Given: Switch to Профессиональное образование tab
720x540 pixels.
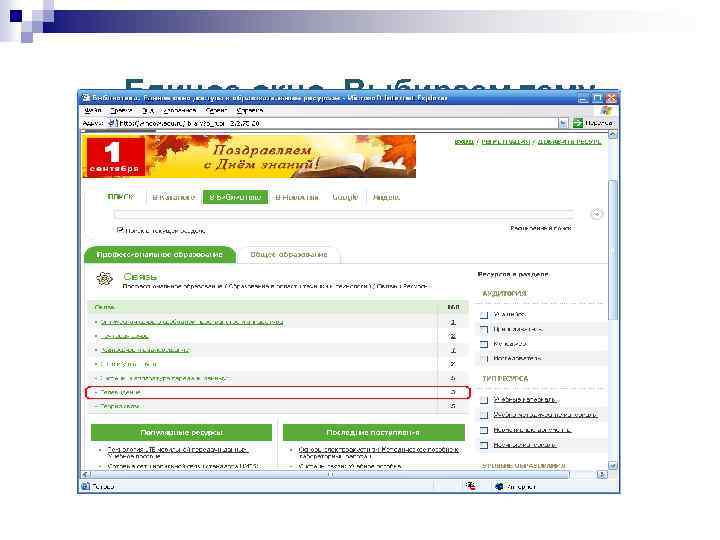Looking at the screenshot, I should [160, 254].
